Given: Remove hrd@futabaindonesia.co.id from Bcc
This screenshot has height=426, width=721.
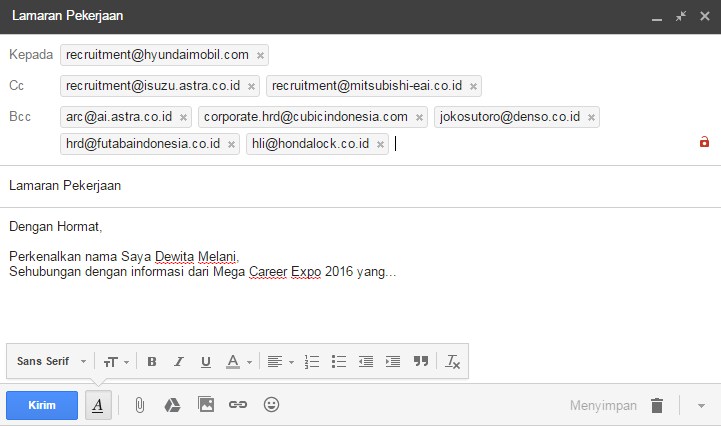Looking at the screenshot, I should click(231, 145).
